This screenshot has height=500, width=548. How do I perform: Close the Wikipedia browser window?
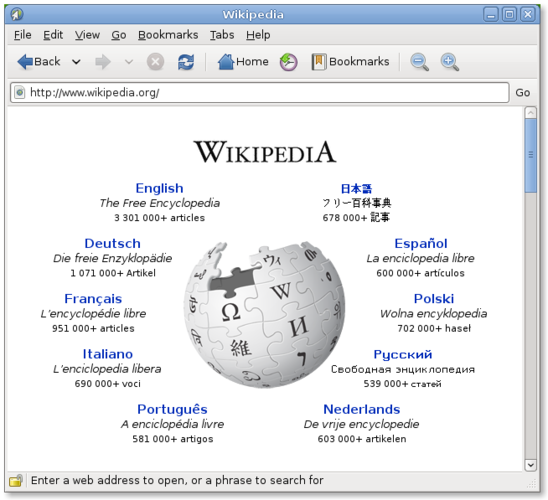528,14
